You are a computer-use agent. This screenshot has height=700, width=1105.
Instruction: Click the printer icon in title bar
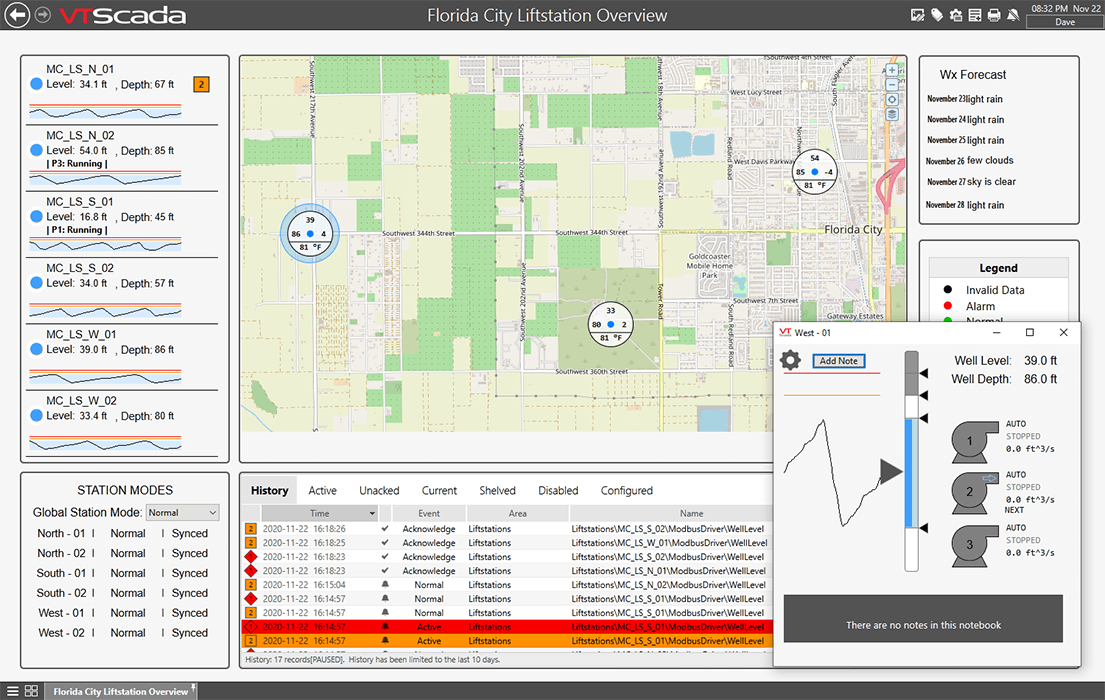pyautogui.click(x=994, y=15)
